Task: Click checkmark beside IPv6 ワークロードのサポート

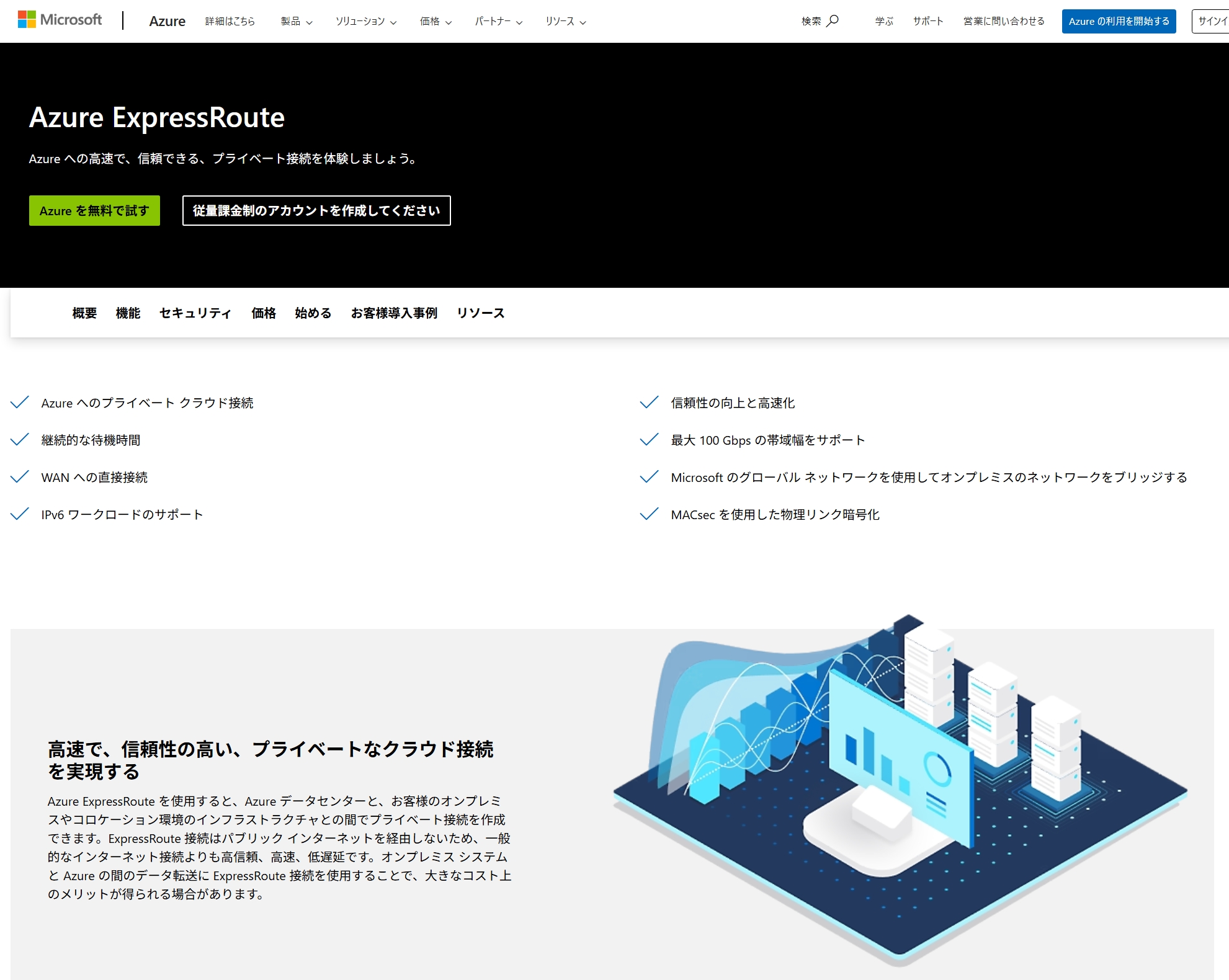Action: pyautogui.click(x=20, y=514)
